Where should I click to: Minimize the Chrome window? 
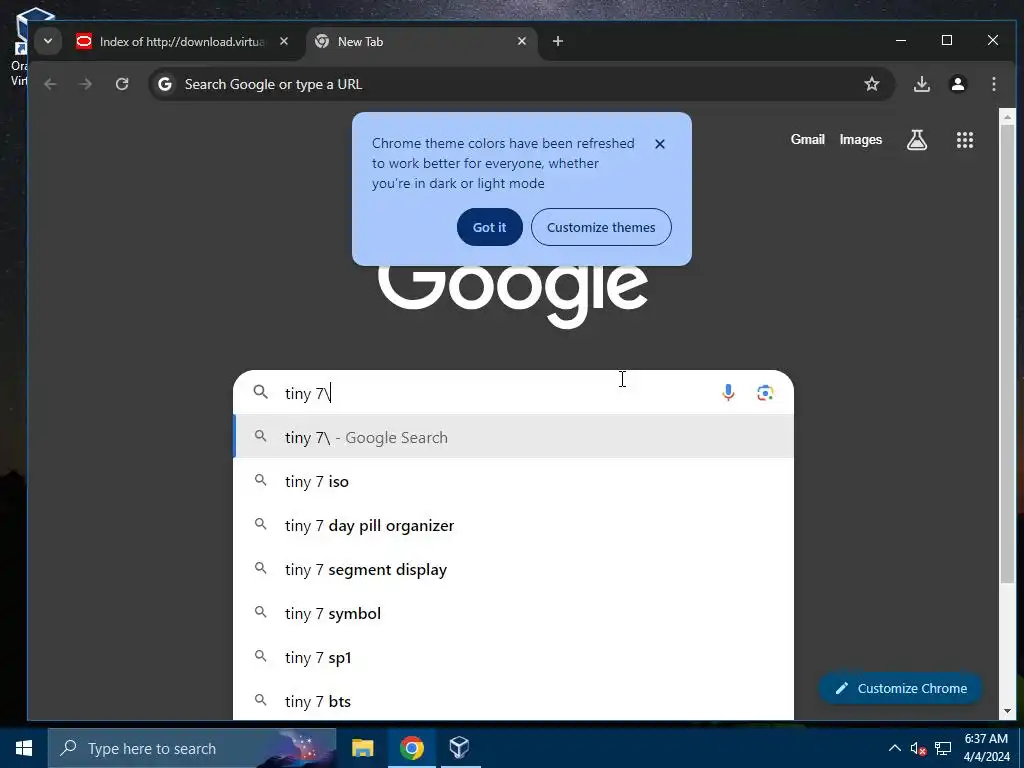point(901,40)
